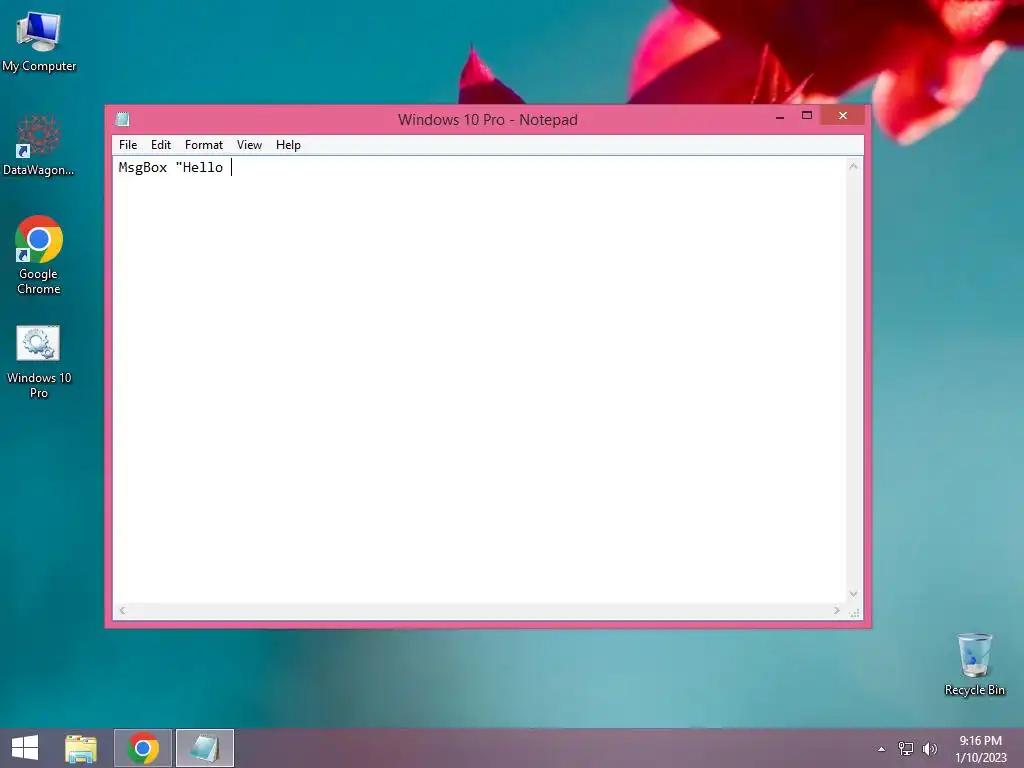Viewport: 1024px width, 768px height.
Task: Click the Notepad title bar icon
Action: (x=123, y=120)
